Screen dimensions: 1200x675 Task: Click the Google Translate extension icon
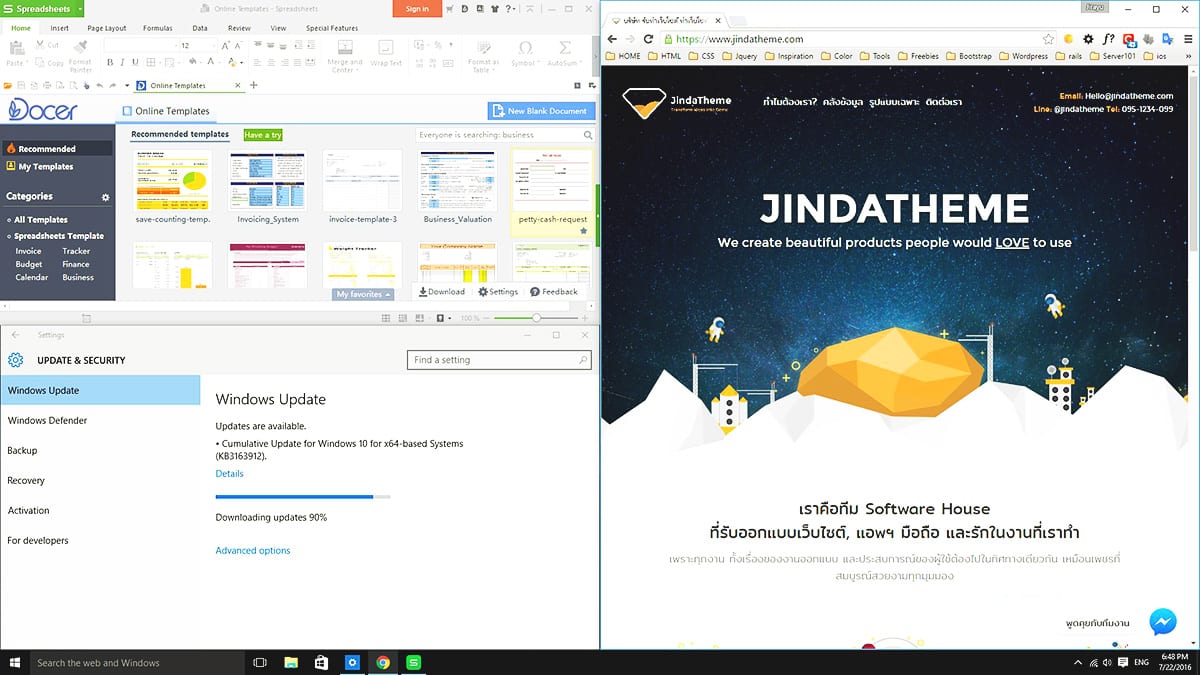click(1168, 39)
